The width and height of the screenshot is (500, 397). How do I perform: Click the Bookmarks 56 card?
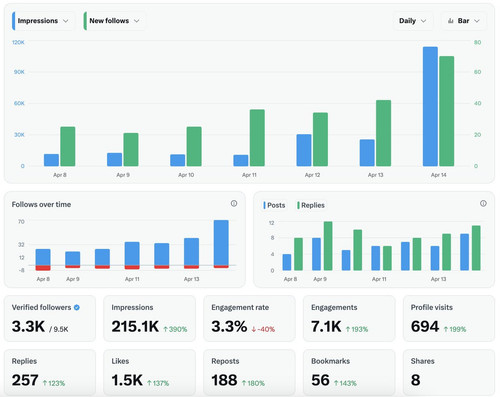pyautogui.click(x=349, y=372)
